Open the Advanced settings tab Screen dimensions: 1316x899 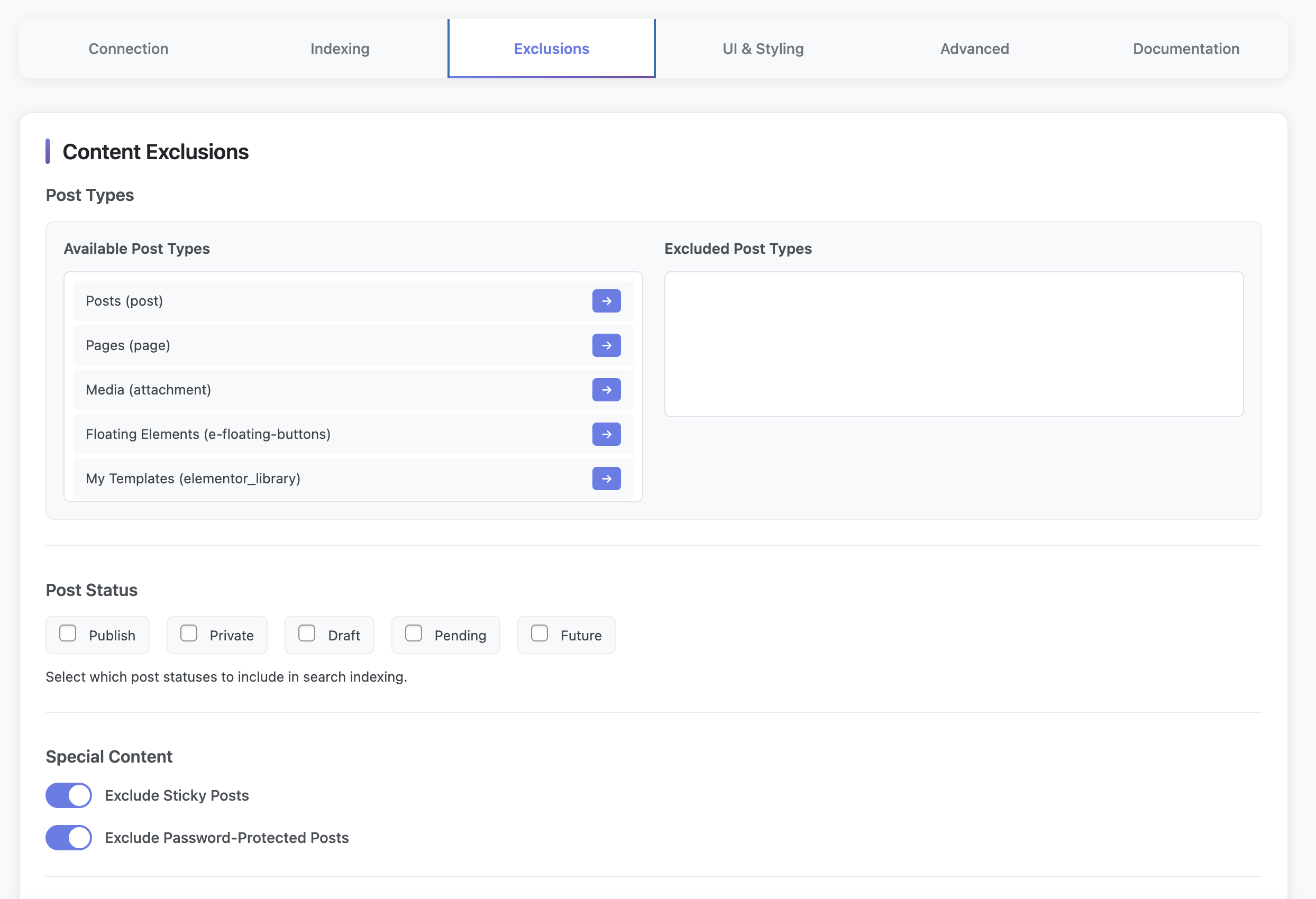pyautogui.click(x=974, y=49)
